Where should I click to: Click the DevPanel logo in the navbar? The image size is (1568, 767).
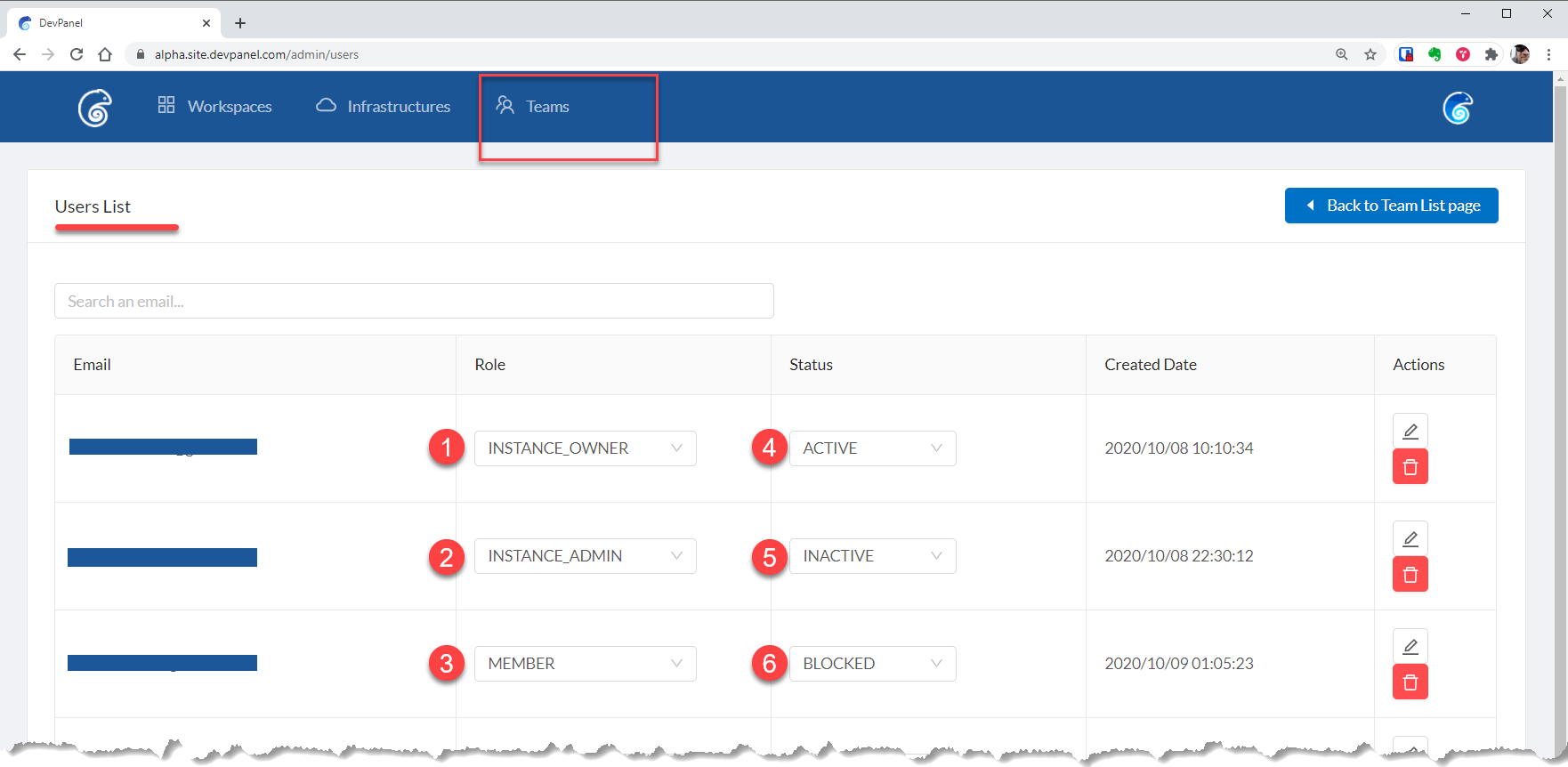[94, 108]
